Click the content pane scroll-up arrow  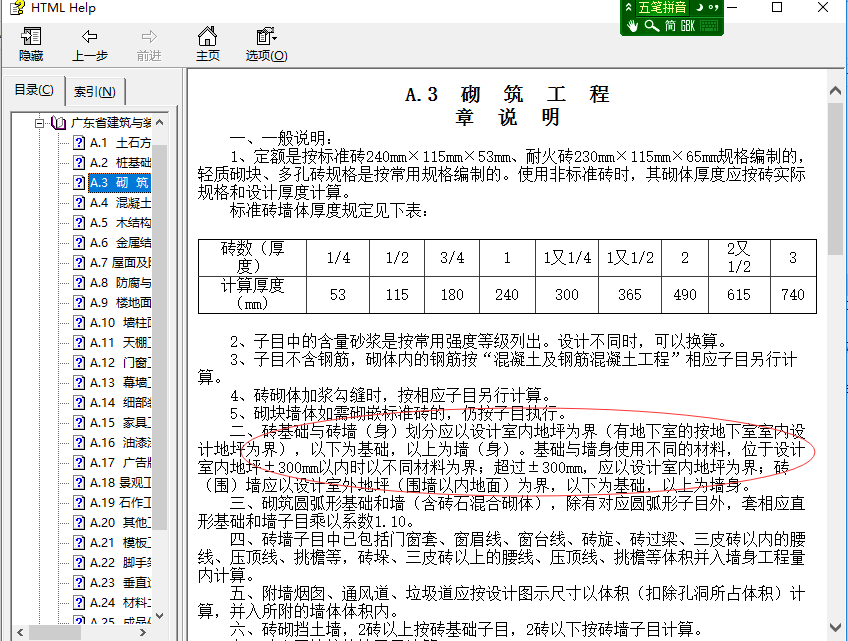click(x=836, y=91)
